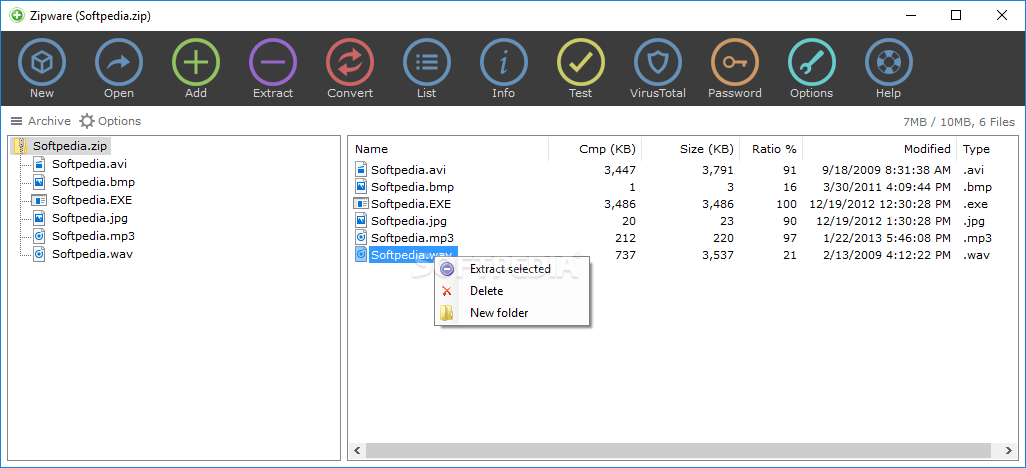Select Softpedia.zip root in the tree
Screen dimensions: 1026x468
coord(70,145)
